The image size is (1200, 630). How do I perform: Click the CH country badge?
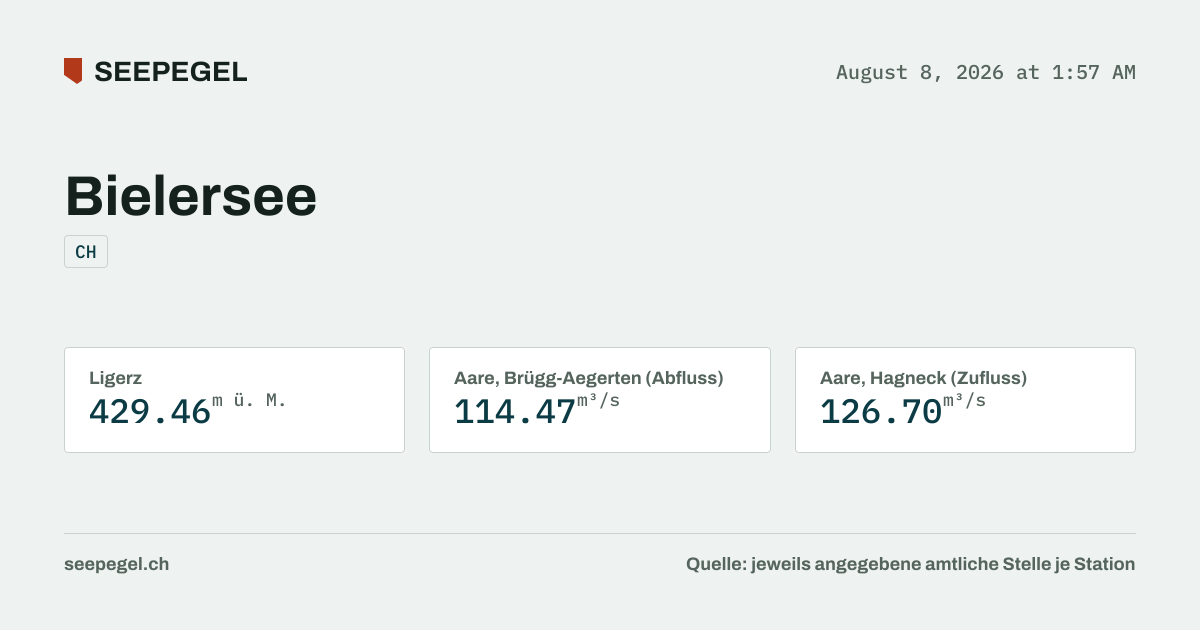(86, 252)
